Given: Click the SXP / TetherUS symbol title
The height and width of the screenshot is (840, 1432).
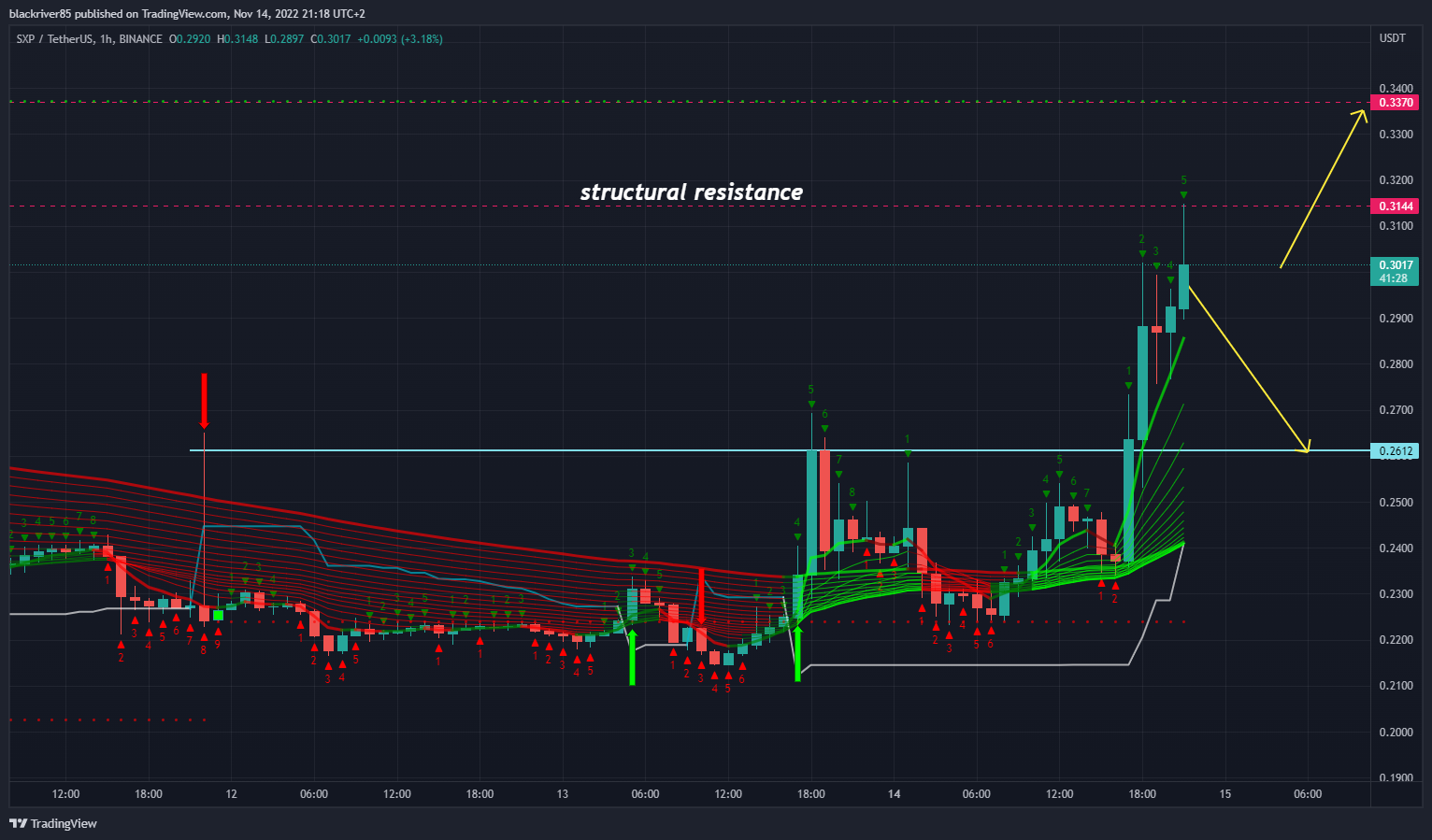Looking at the screenshot, I should [55, 39].
